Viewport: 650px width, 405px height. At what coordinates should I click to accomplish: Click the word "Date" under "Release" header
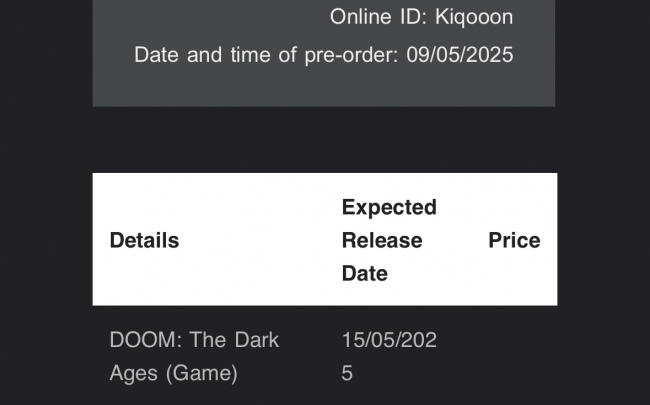365,273
